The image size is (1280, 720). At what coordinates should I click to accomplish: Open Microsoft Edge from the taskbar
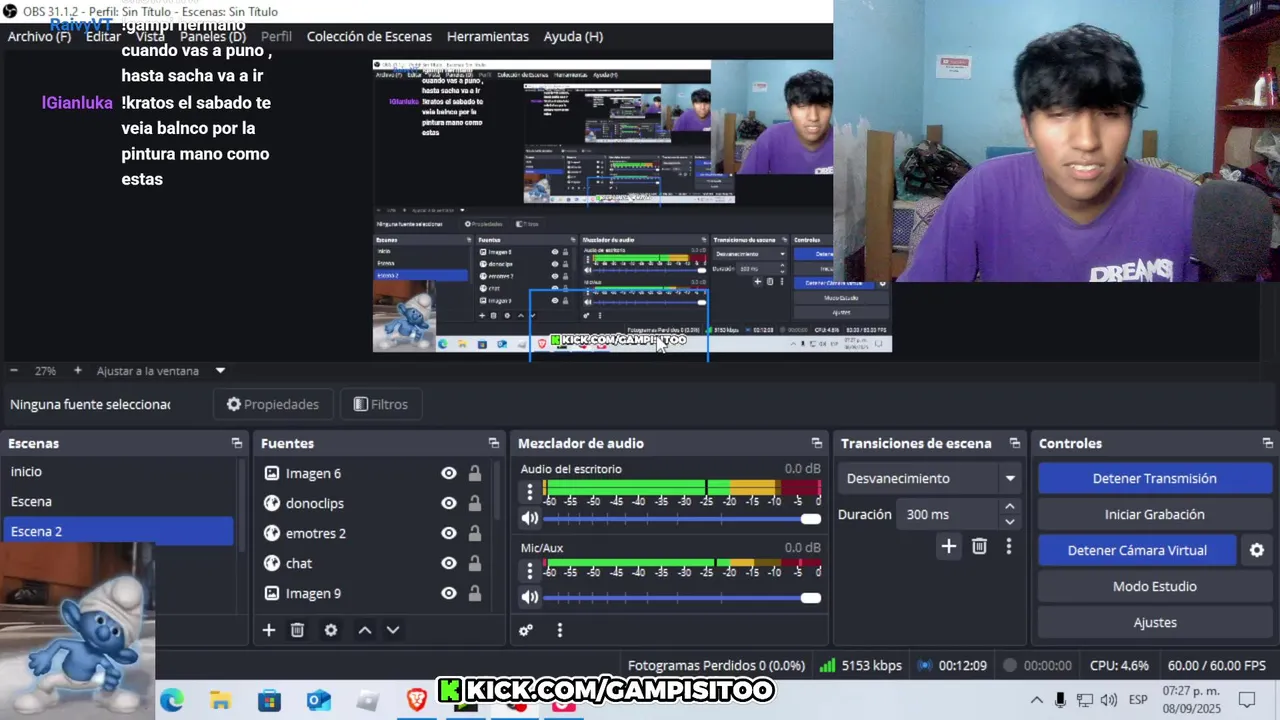(x=172, y=700)
